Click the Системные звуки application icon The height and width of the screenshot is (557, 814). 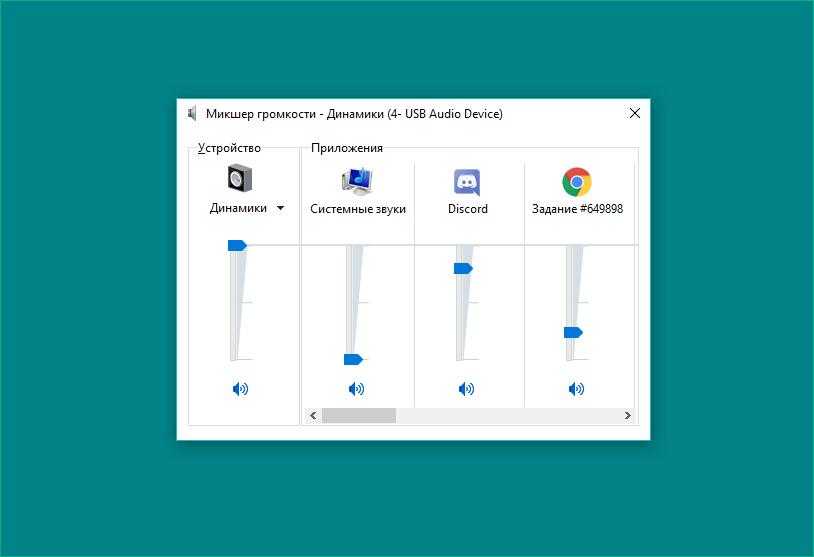click(x=357, y=180)
